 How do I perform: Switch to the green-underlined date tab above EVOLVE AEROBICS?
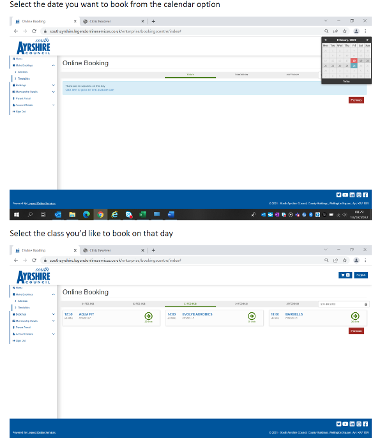(x=190, y=304)
